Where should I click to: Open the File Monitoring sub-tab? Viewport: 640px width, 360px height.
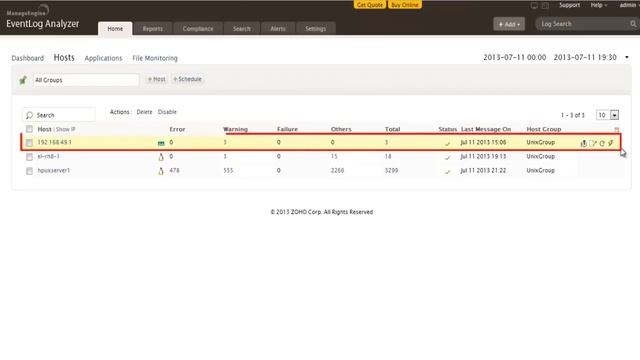[x=155, y=58]
